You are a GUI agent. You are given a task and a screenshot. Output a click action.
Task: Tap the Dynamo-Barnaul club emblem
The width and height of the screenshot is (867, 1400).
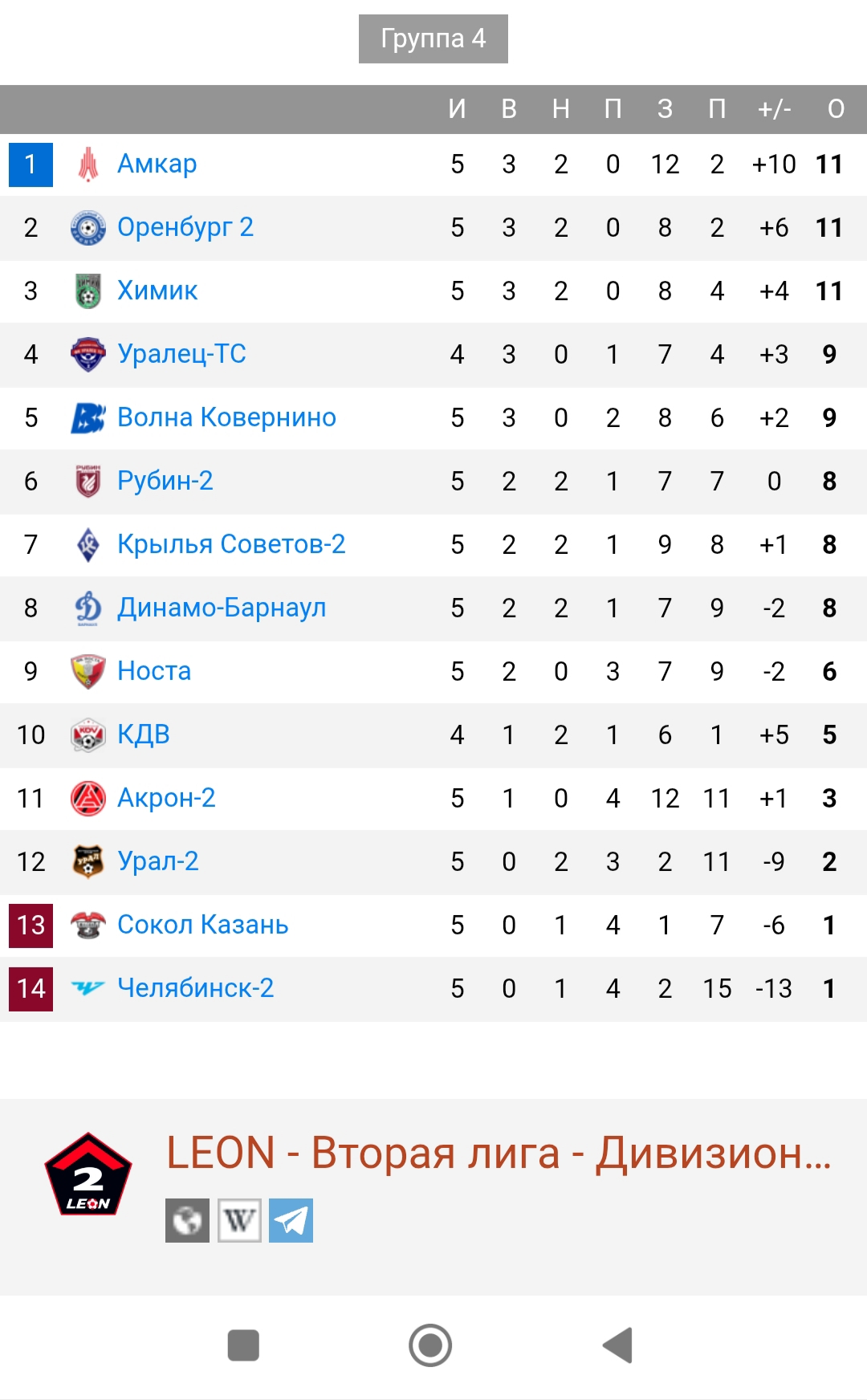(x=88, y=608)
